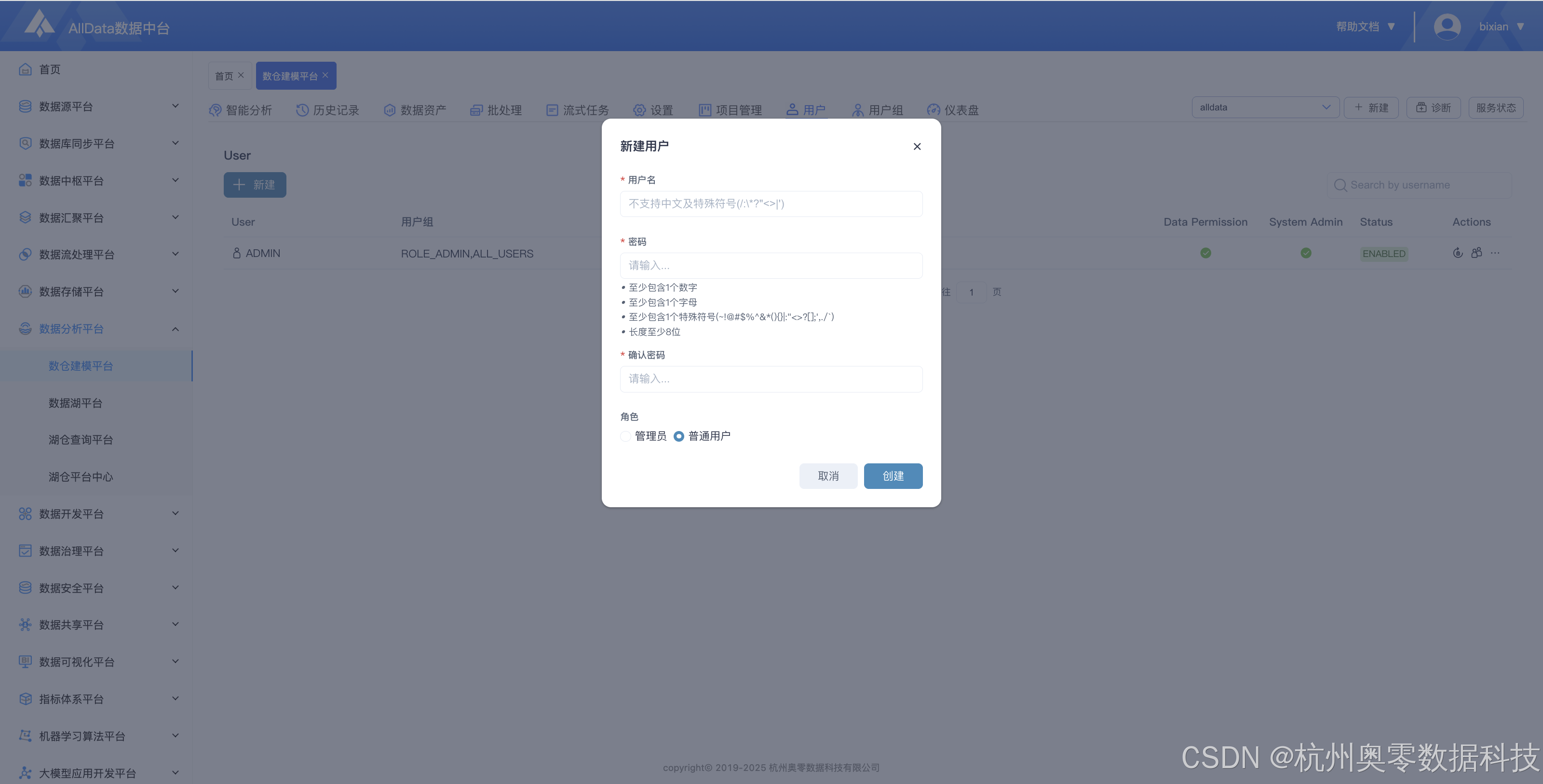
Task: Click the 数据源平台 sidebar icon
Action: tap(25, 107)
